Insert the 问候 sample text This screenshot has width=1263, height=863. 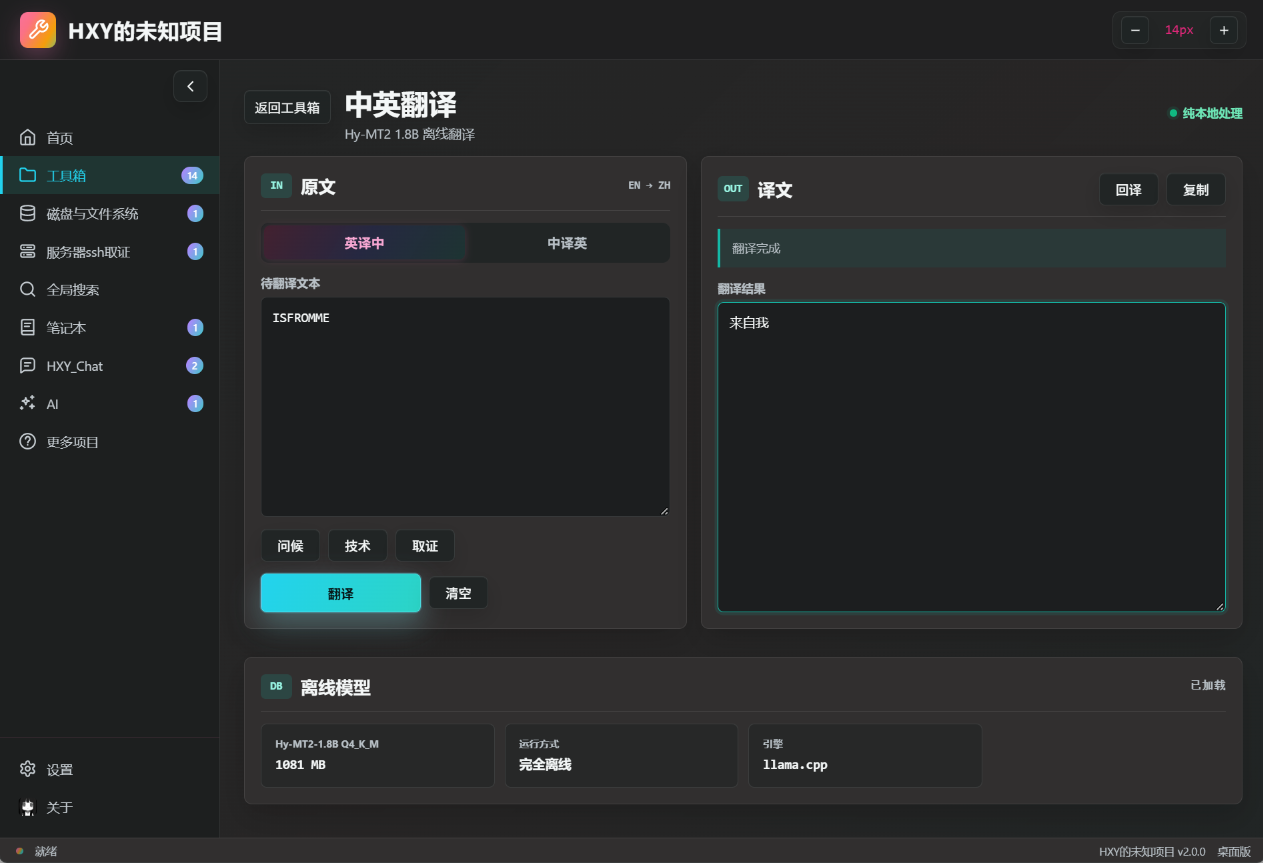click(290, 546)
